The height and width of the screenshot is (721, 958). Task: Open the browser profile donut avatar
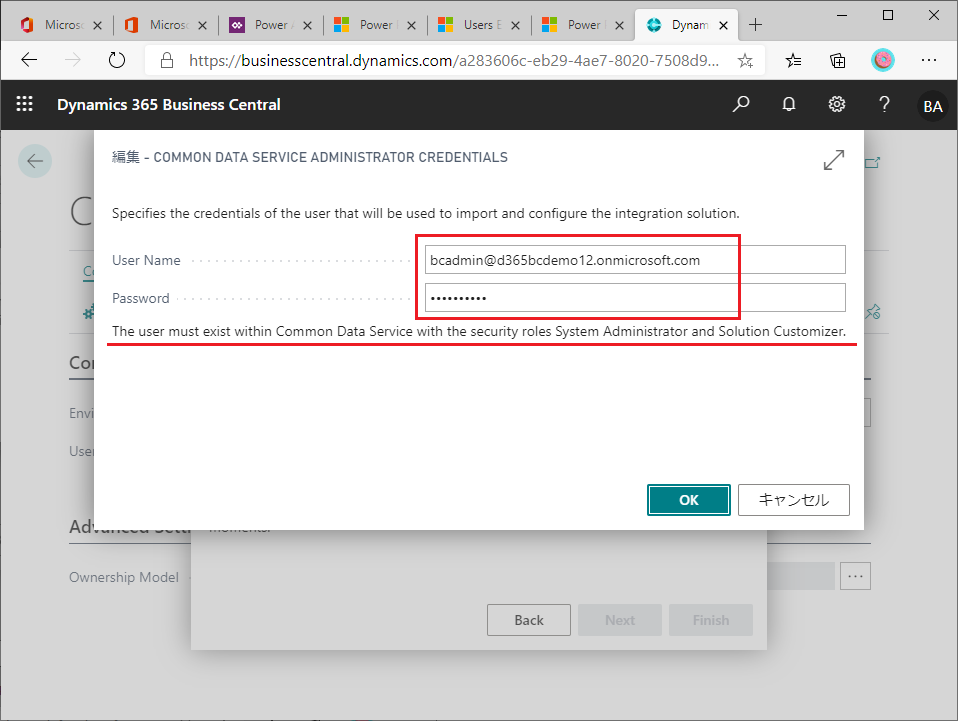point(883,60)
